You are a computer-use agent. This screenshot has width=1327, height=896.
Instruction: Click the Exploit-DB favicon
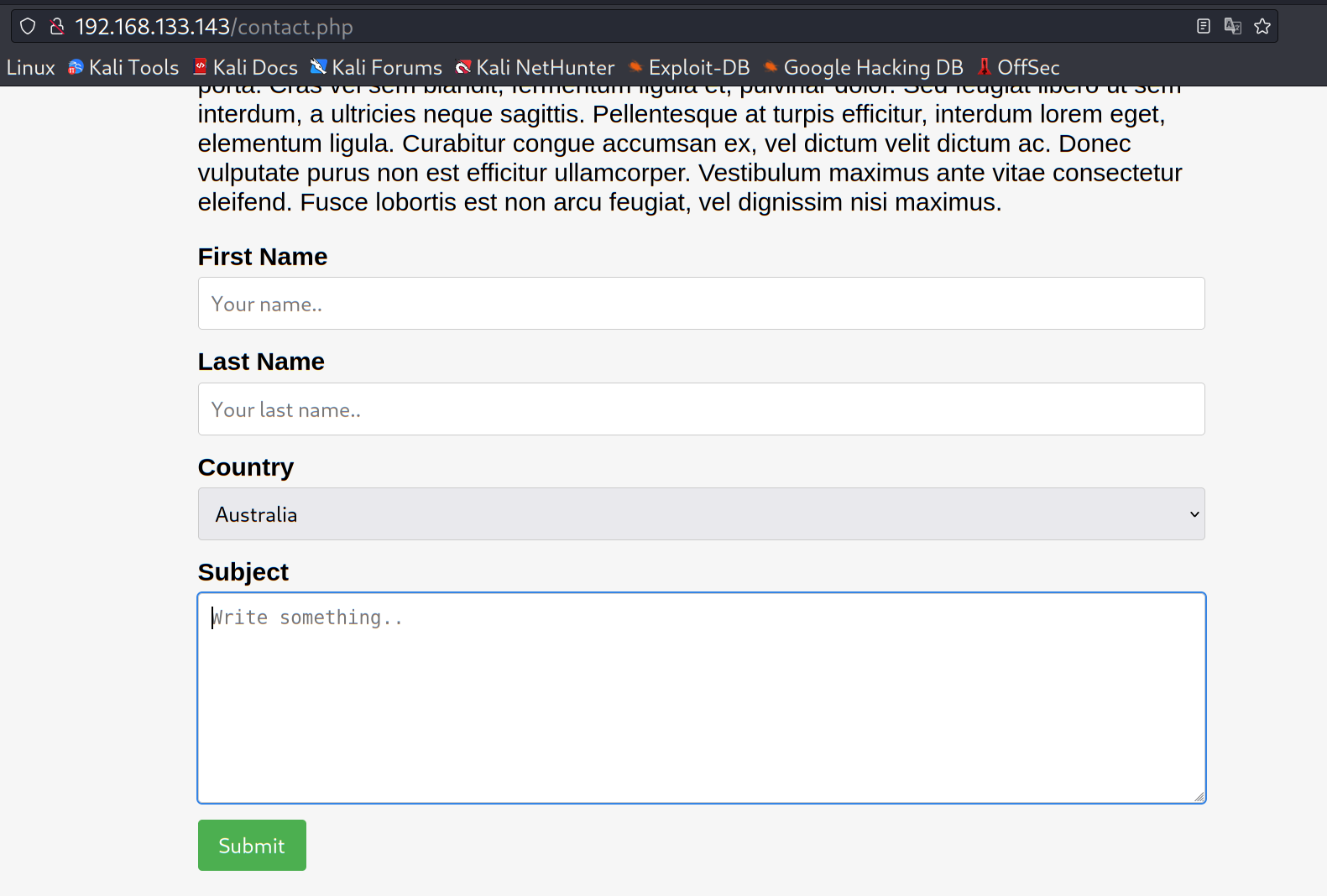(636, 67)
